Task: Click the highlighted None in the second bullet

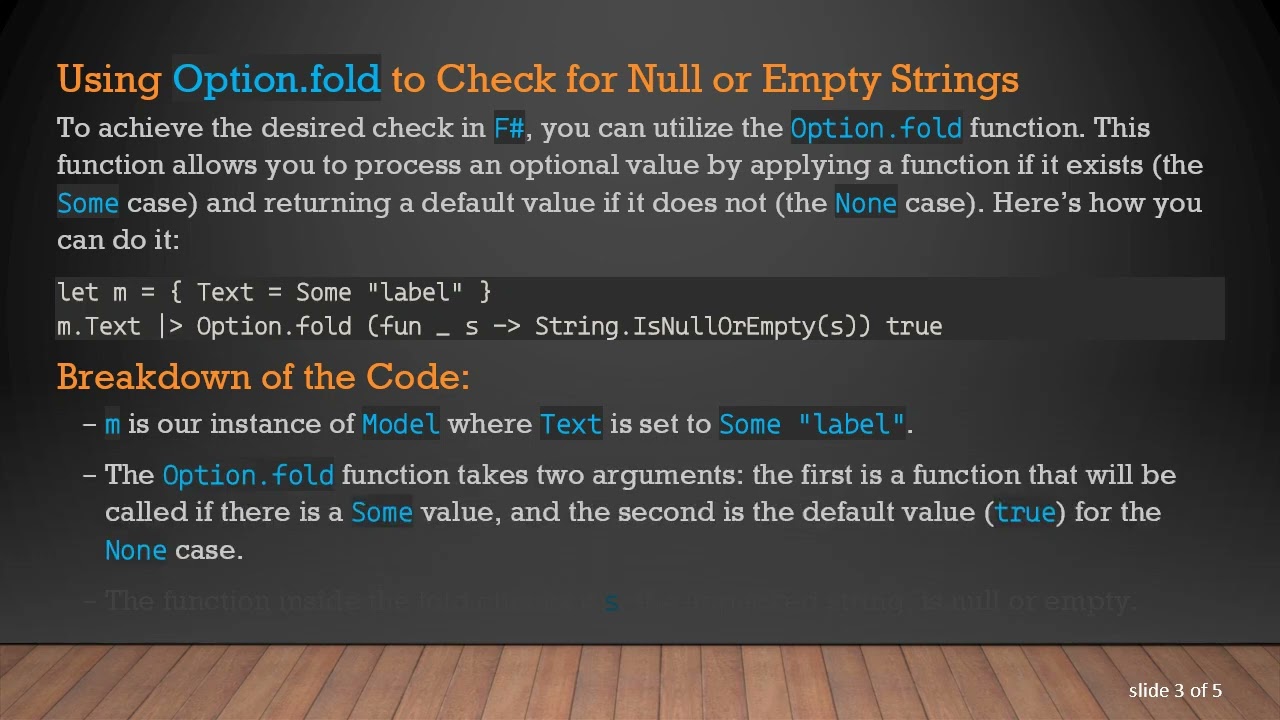Action: 135,550
